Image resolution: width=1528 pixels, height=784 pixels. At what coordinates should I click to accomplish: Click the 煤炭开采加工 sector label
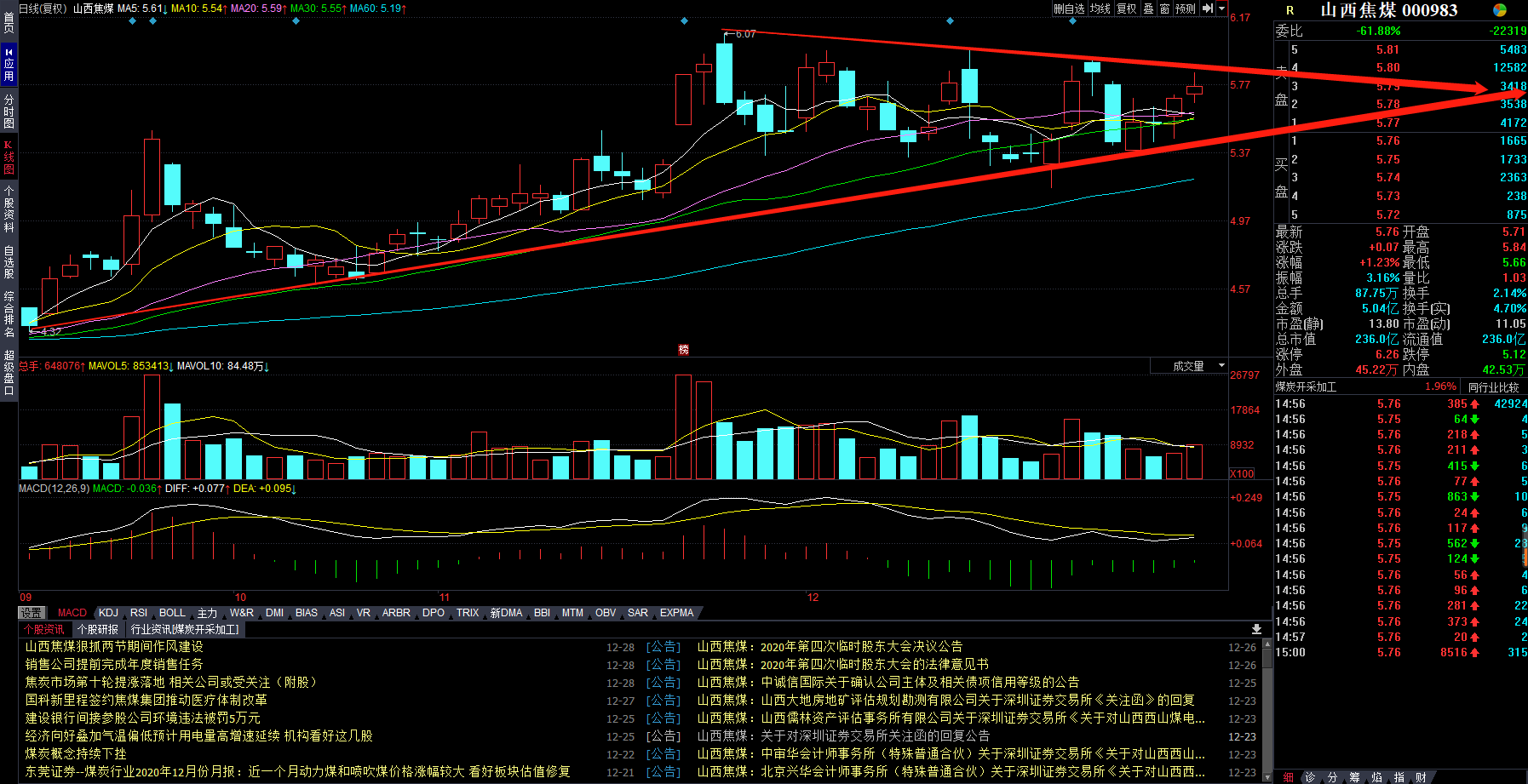[1306, 387]
